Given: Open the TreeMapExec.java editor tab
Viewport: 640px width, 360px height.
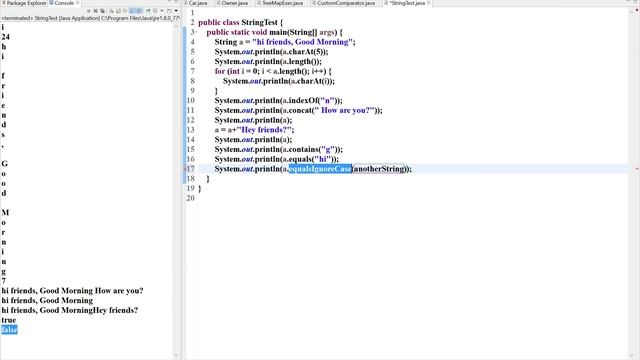Looking at the screenshot, I should 282,3.
